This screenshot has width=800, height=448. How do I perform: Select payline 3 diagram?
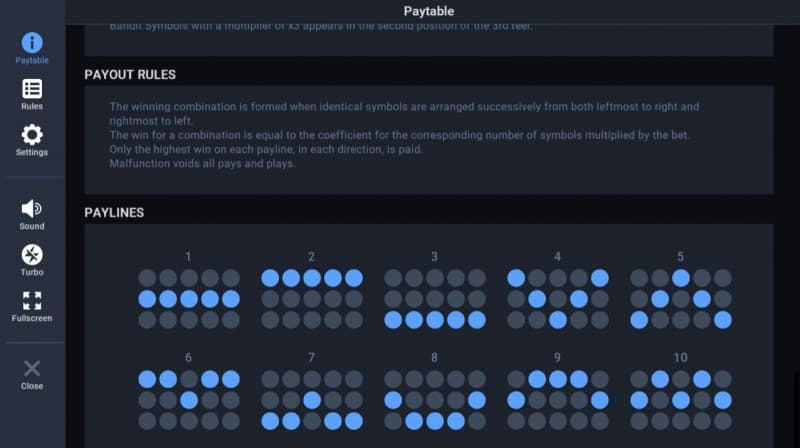tap(434, 298)
